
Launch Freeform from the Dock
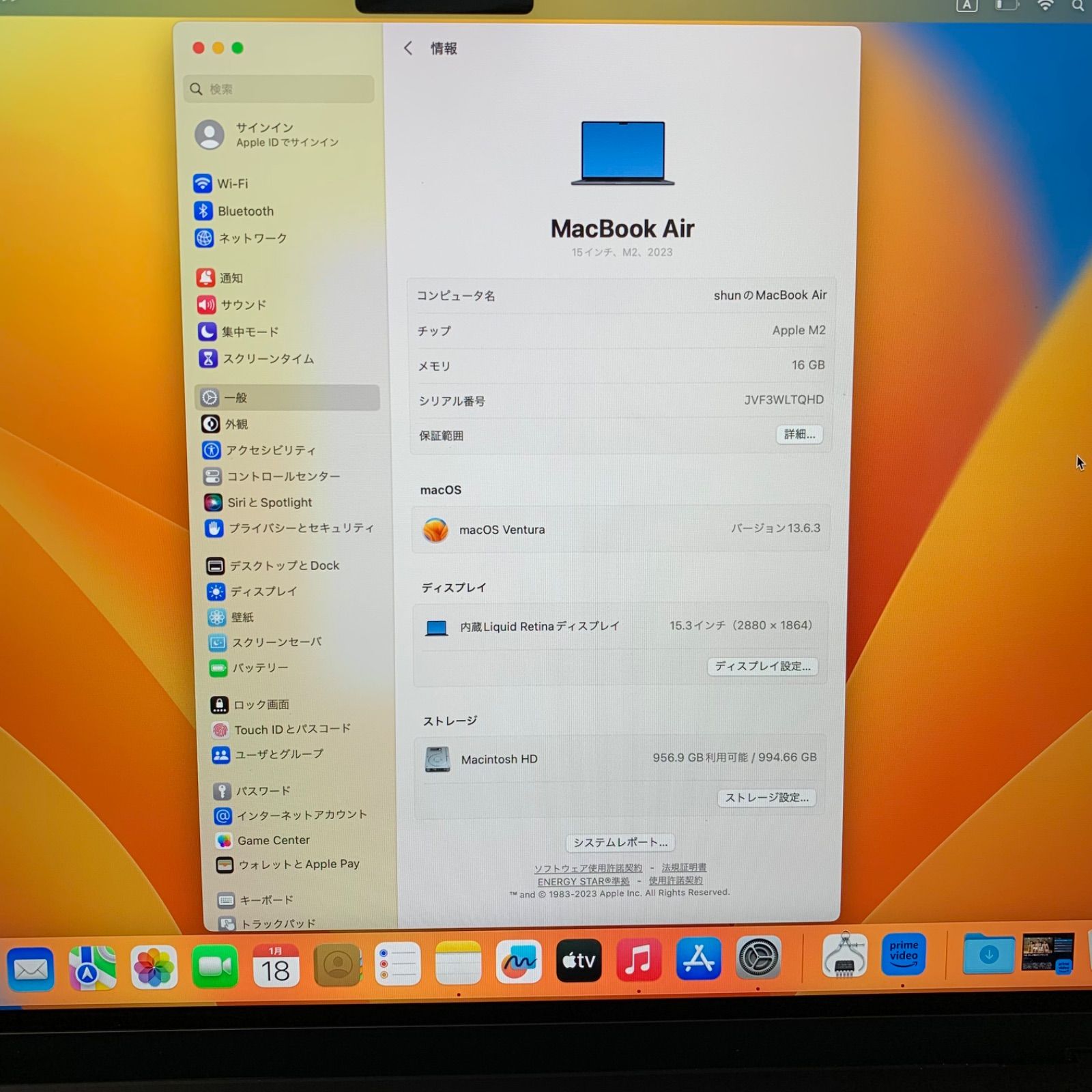[x=519, y=961]
